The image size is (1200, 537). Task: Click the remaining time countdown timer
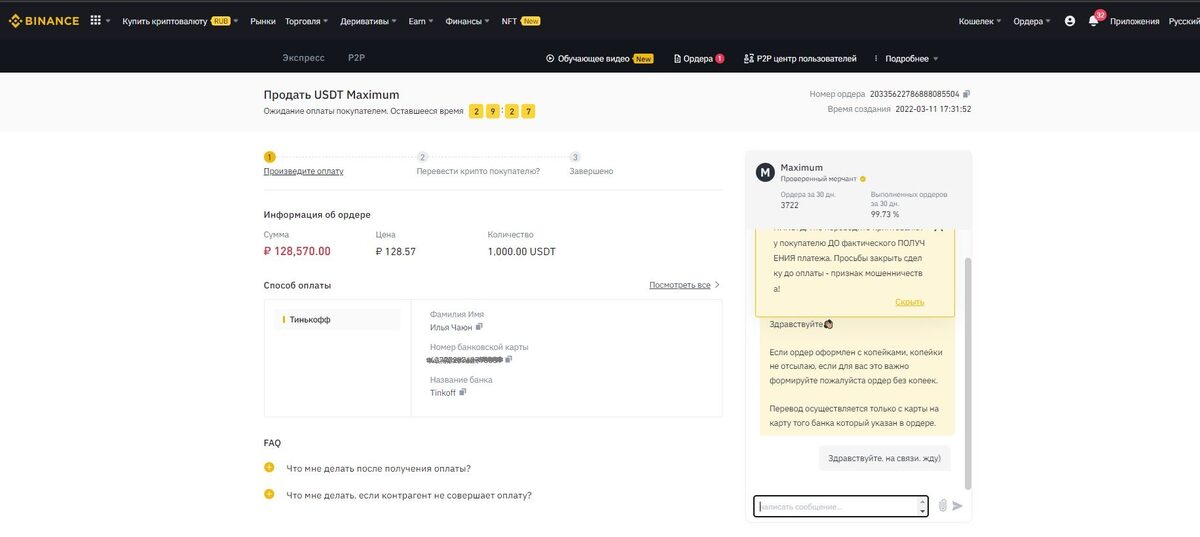503,111
